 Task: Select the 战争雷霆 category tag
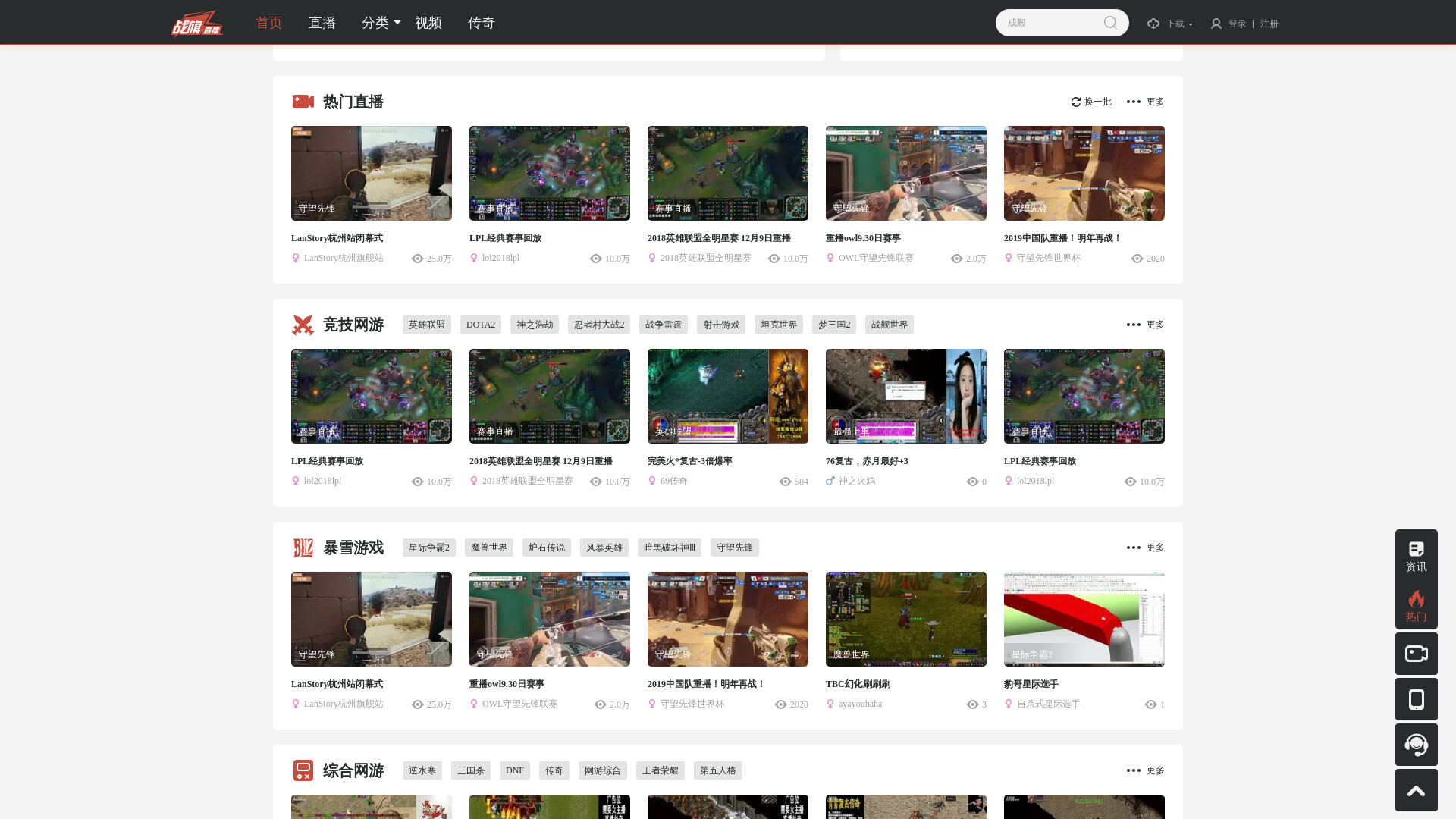tap(664, 325)
